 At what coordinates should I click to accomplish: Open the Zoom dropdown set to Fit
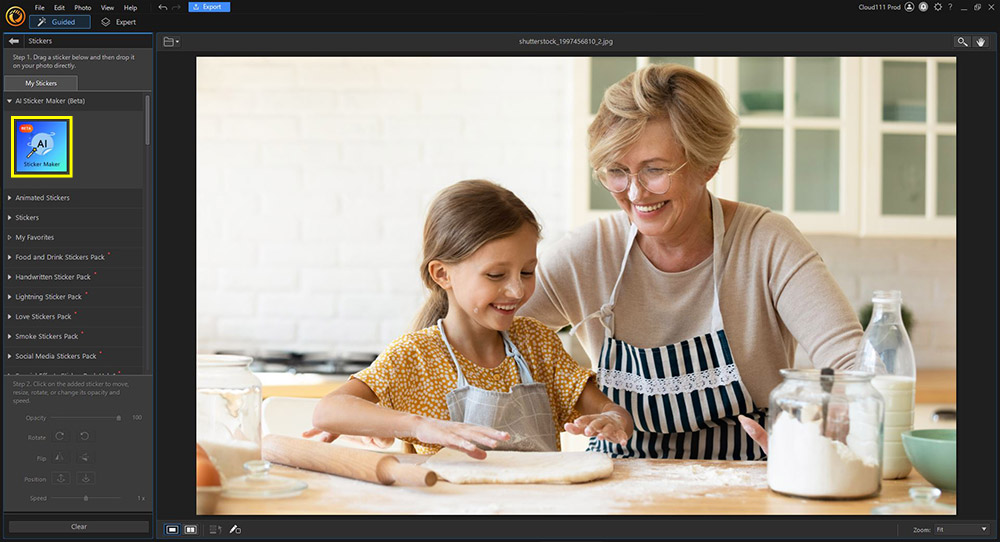[962, 529]
